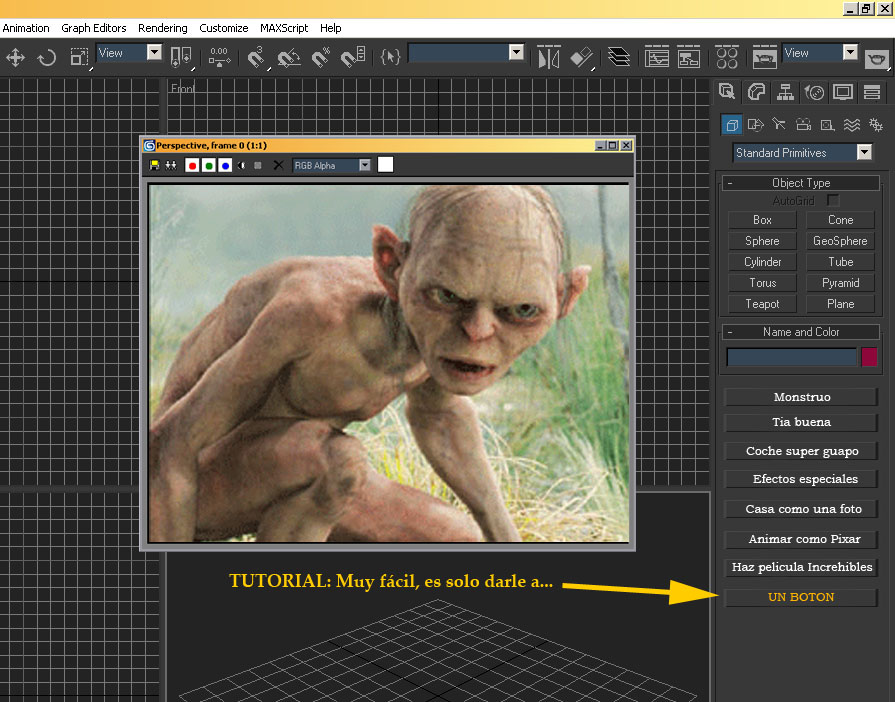Switch to the Utilities panel tab
Viewport: 895px width, 702px height.
click(x=872, y=91)
